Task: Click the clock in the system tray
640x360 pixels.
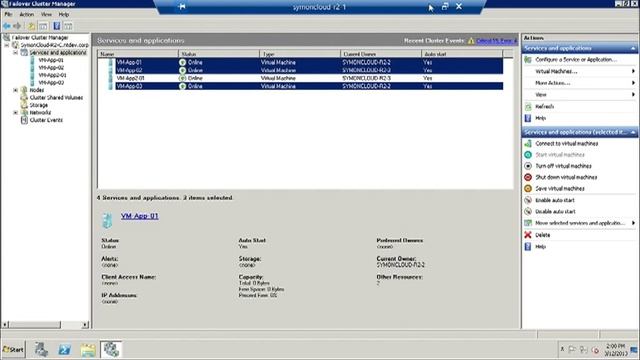Action: coord(616,350)
